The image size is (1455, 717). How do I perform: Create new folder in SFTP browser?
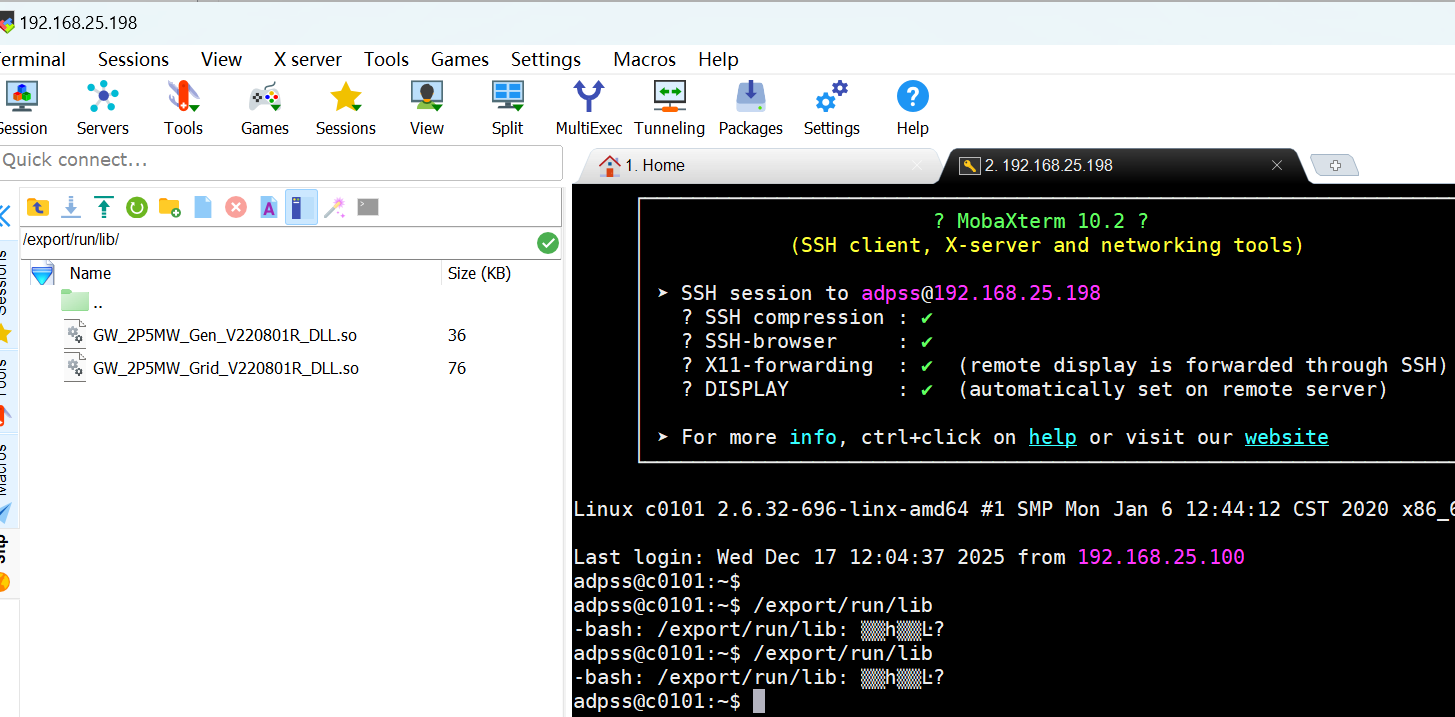coord(170,207)
